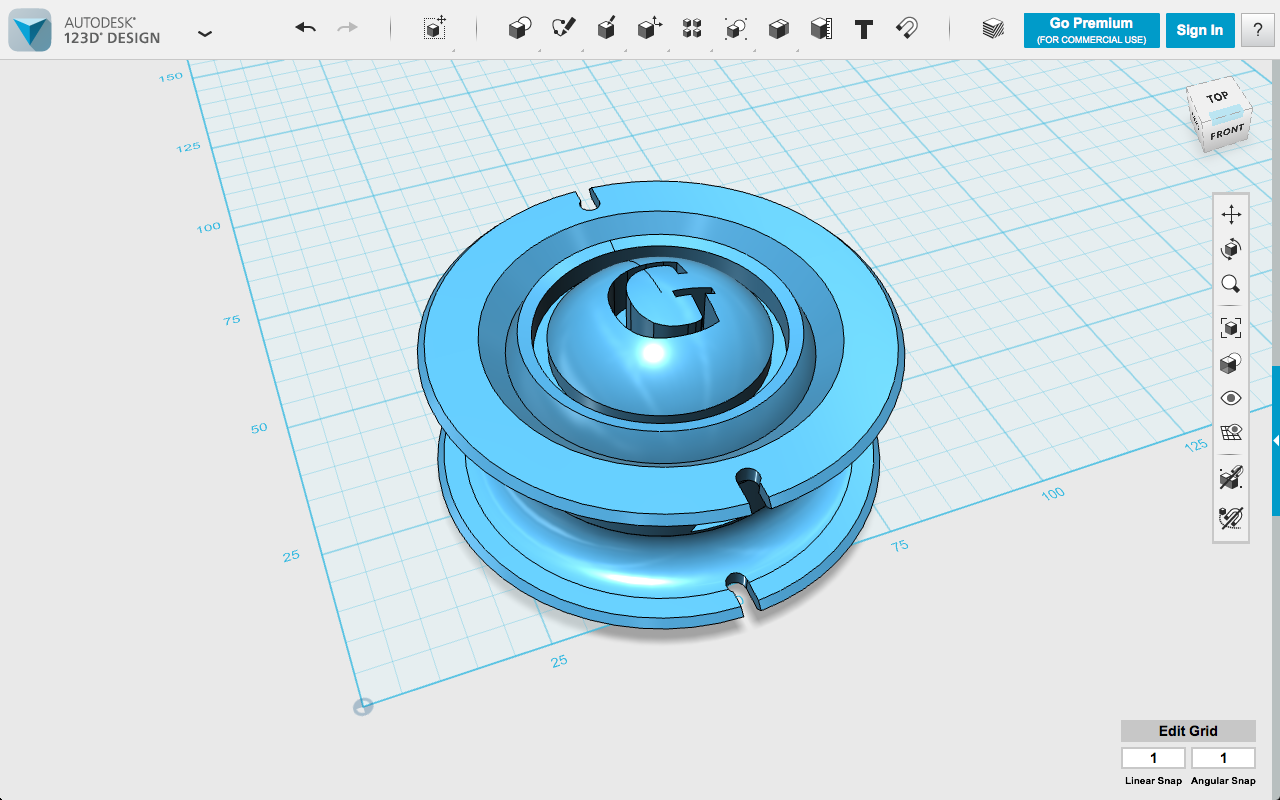1280x800 pixels.
Task: Click the Sign In button
Action: (x=1199, y=30)
